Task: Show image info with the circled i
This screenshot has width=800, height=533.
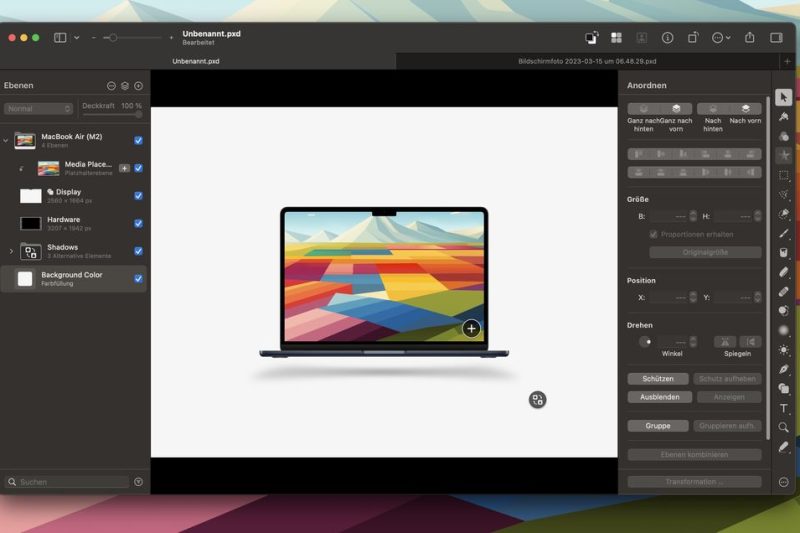Action: point(667,38)
